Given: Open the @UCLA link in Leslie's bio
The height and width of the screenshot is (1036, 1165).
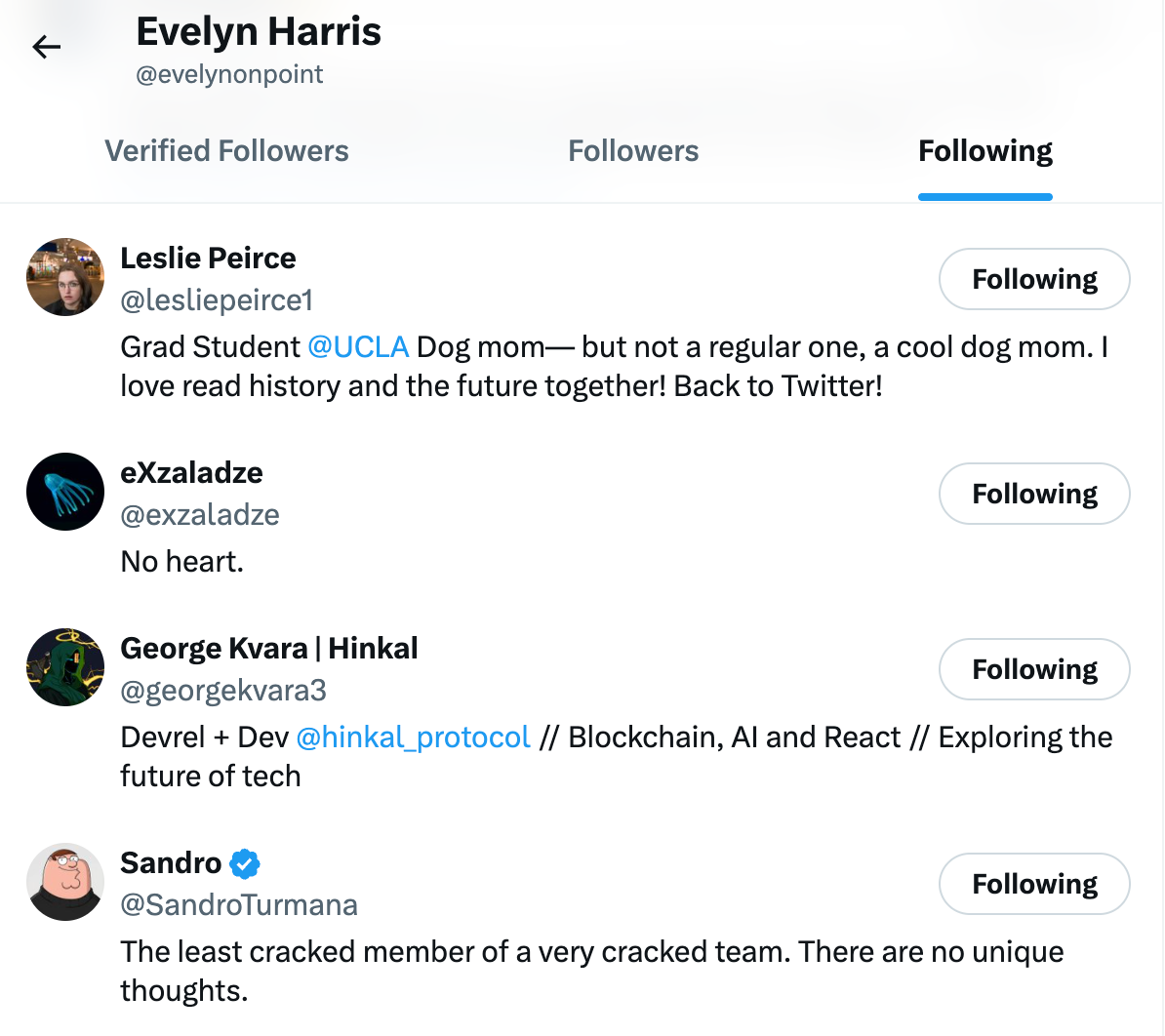Looking at the screenshot, I should (359, 346).
